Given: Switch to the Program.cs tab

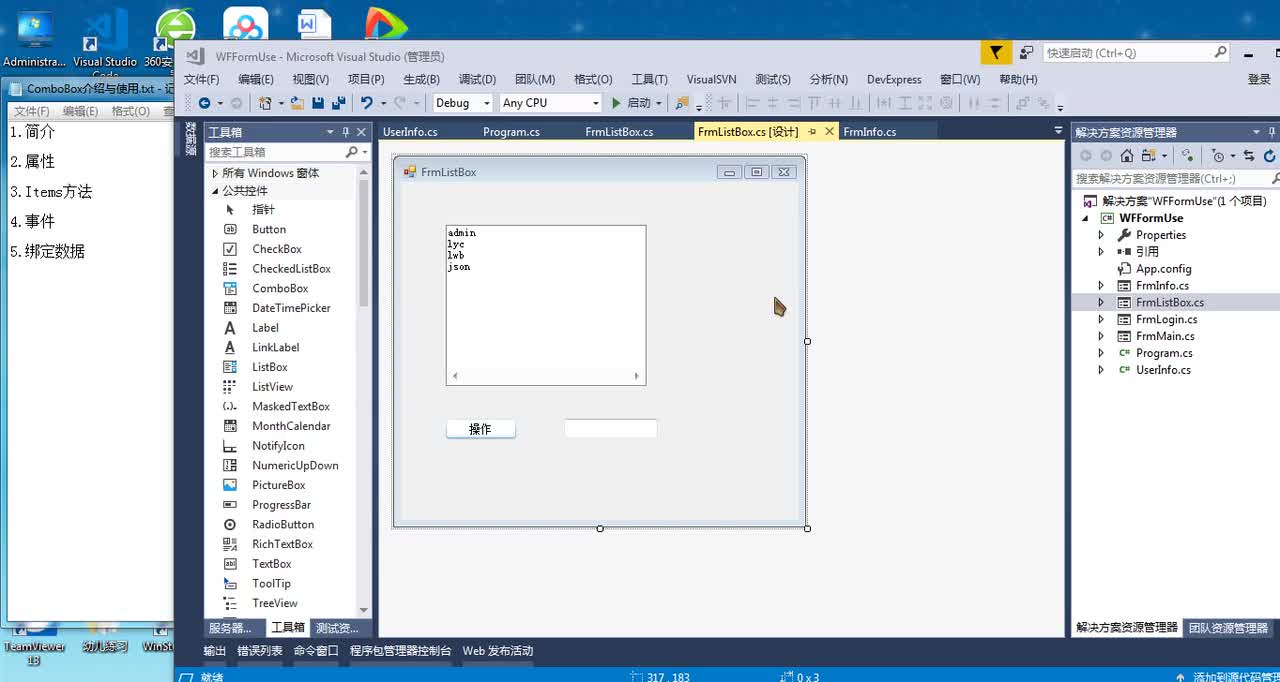Looking at the screenshot, I should coord(511,132).
